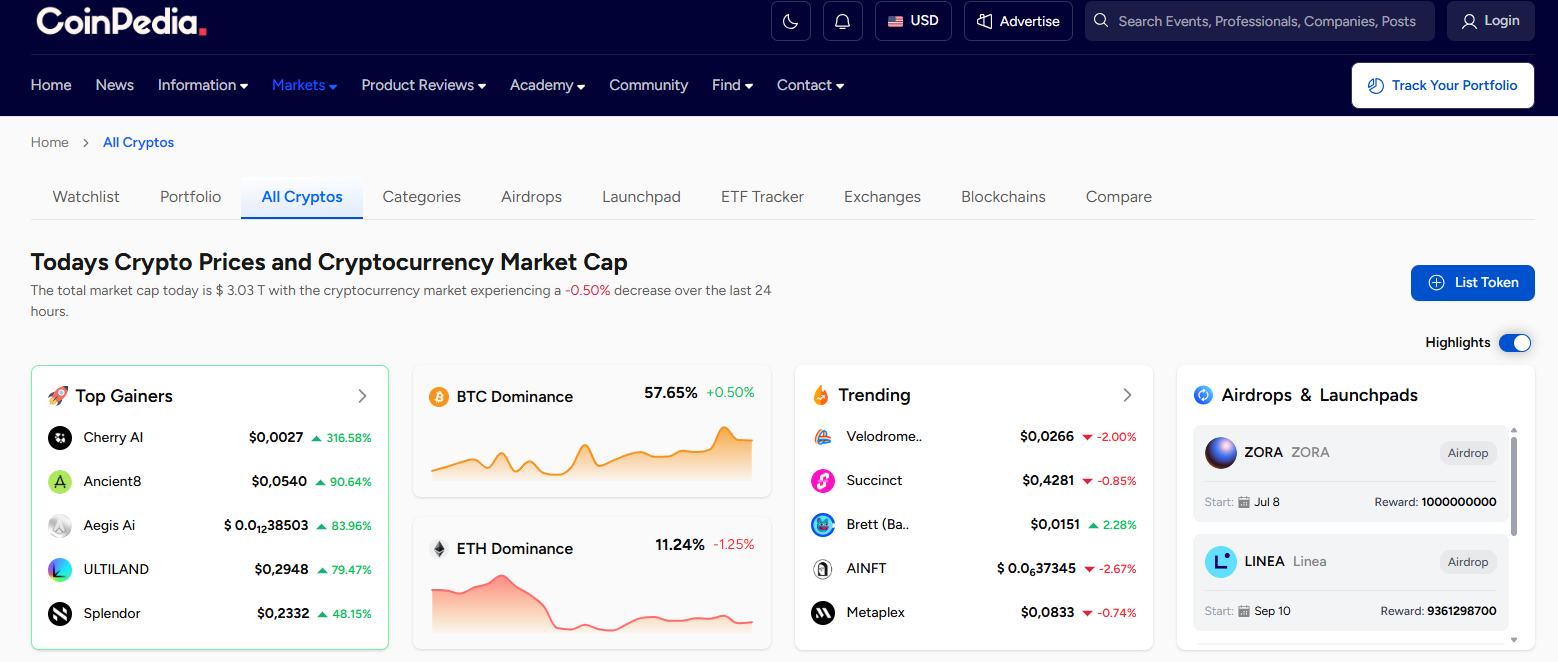The width and height of the screenshot is (1558, 662).
Task: Expand the Markets dropdown menu
Action: (x=304, y=85)
